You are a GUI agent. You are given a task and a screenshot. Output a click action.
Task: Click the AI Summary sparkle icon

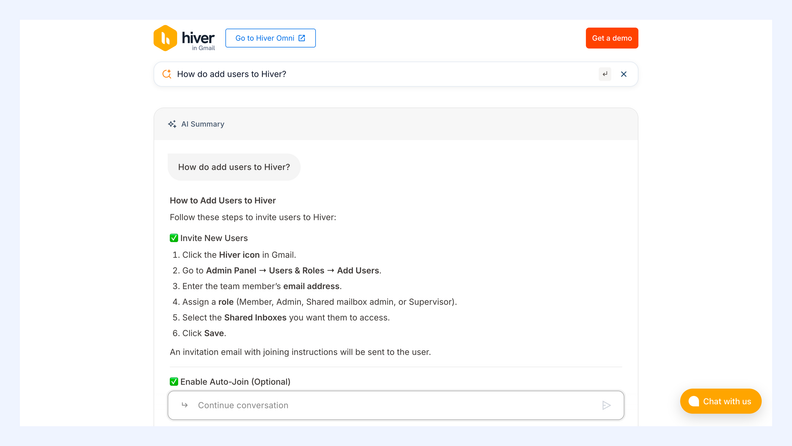[x=172, y=124]
